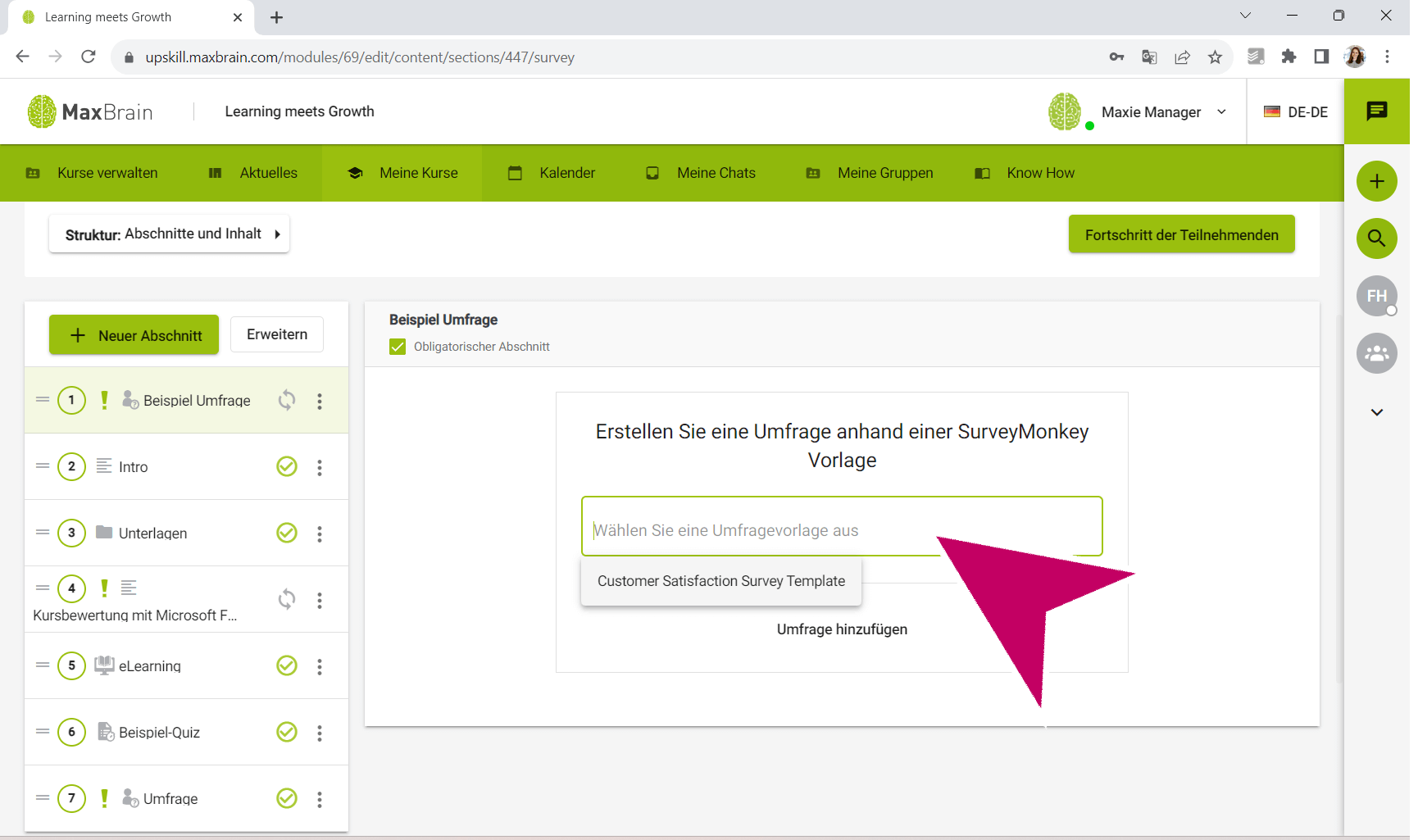Toggle browser side panel icon
Screen dimensions: 1418x840
pos(1321,57)
